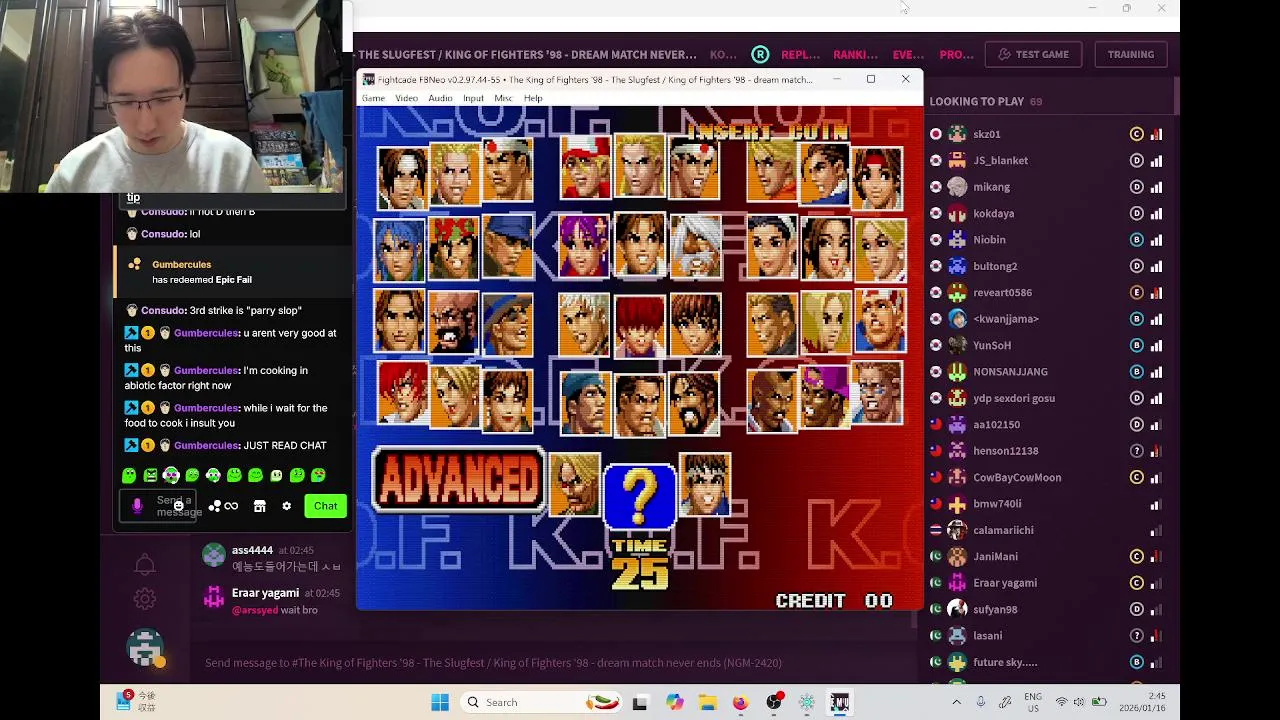Select player sufyan98 in the list
Image resolution: width=1280 pixels, height=720 pixels.
(x=995, y=609)
